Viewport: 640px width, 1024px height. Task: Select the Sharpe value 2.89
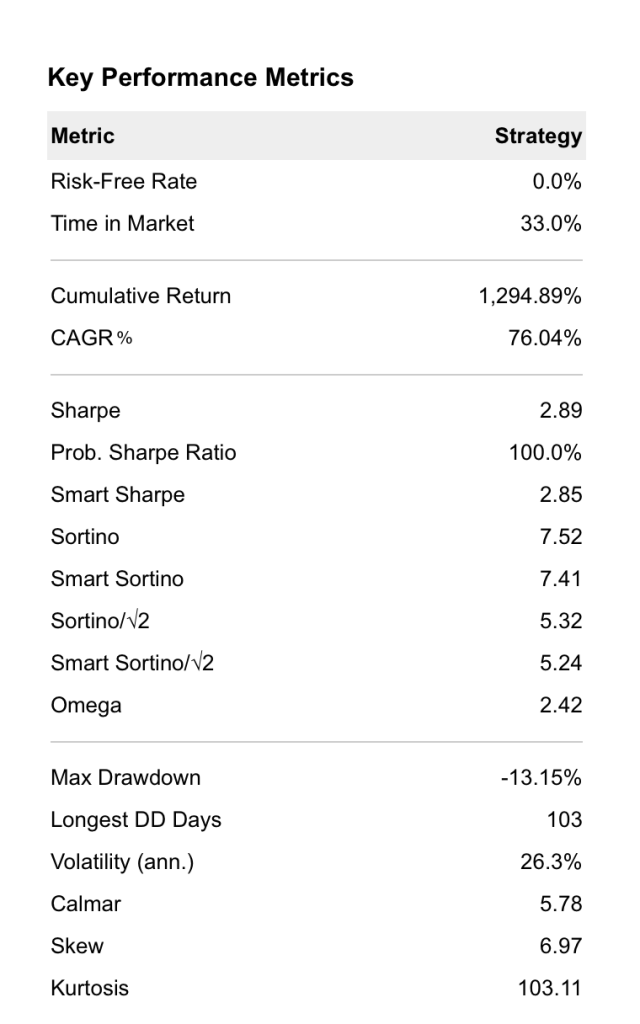click(x=560, y=411)
